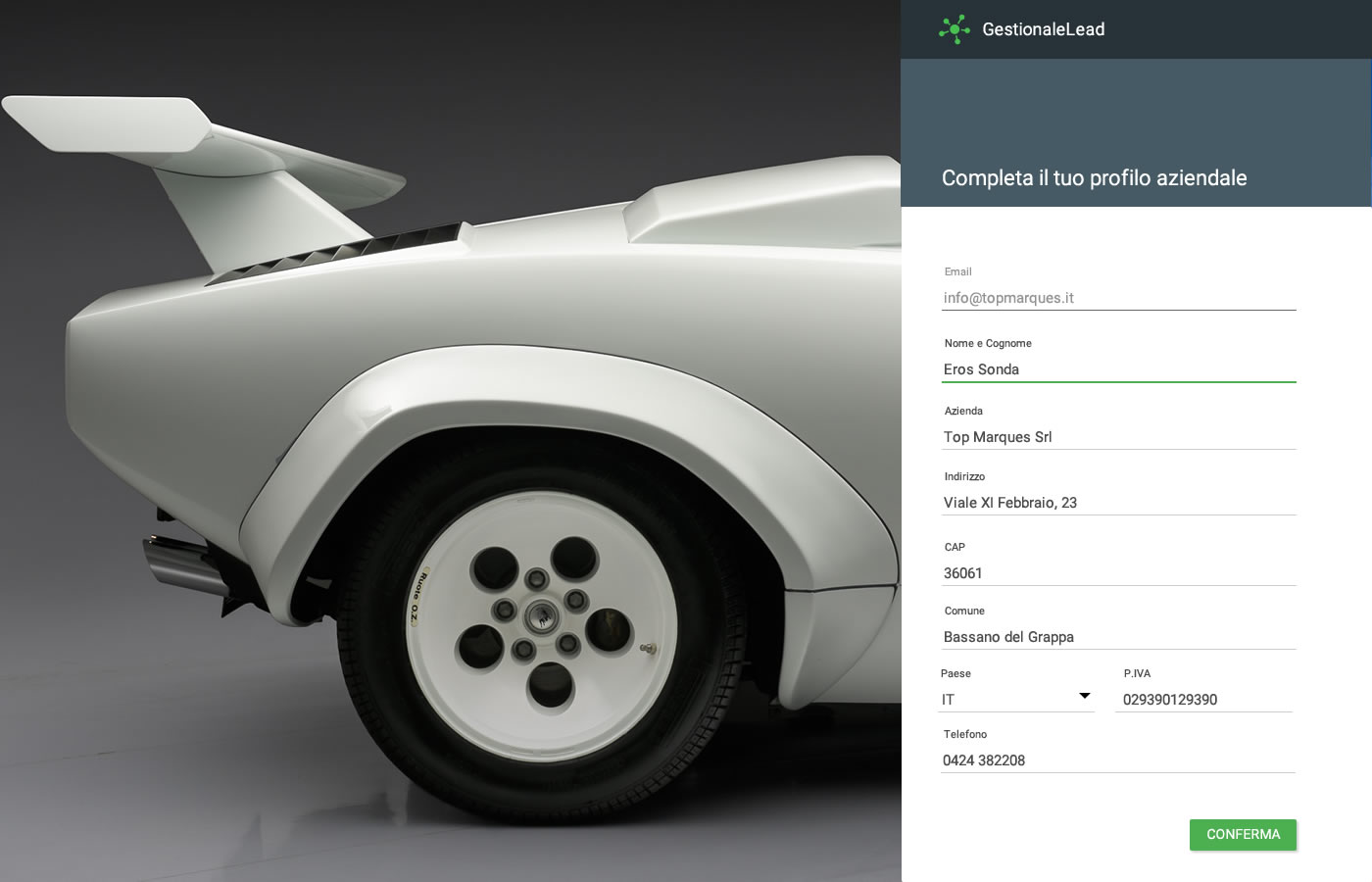Image resolution: width=1372 pixels, height=882 pixels.
Task: Click the GestionaleLead green logo icon
Action: point(954,29)
